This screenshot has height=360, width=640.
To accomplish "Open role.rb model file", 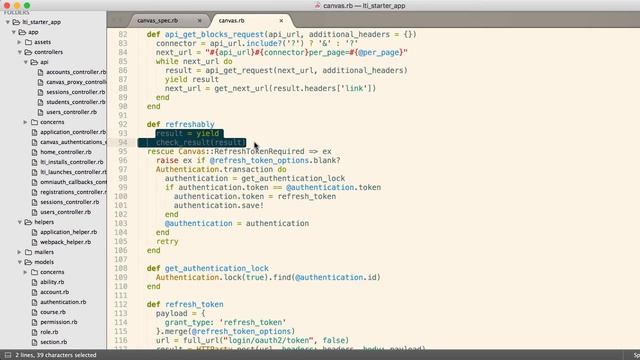I will tap(49, 332).
